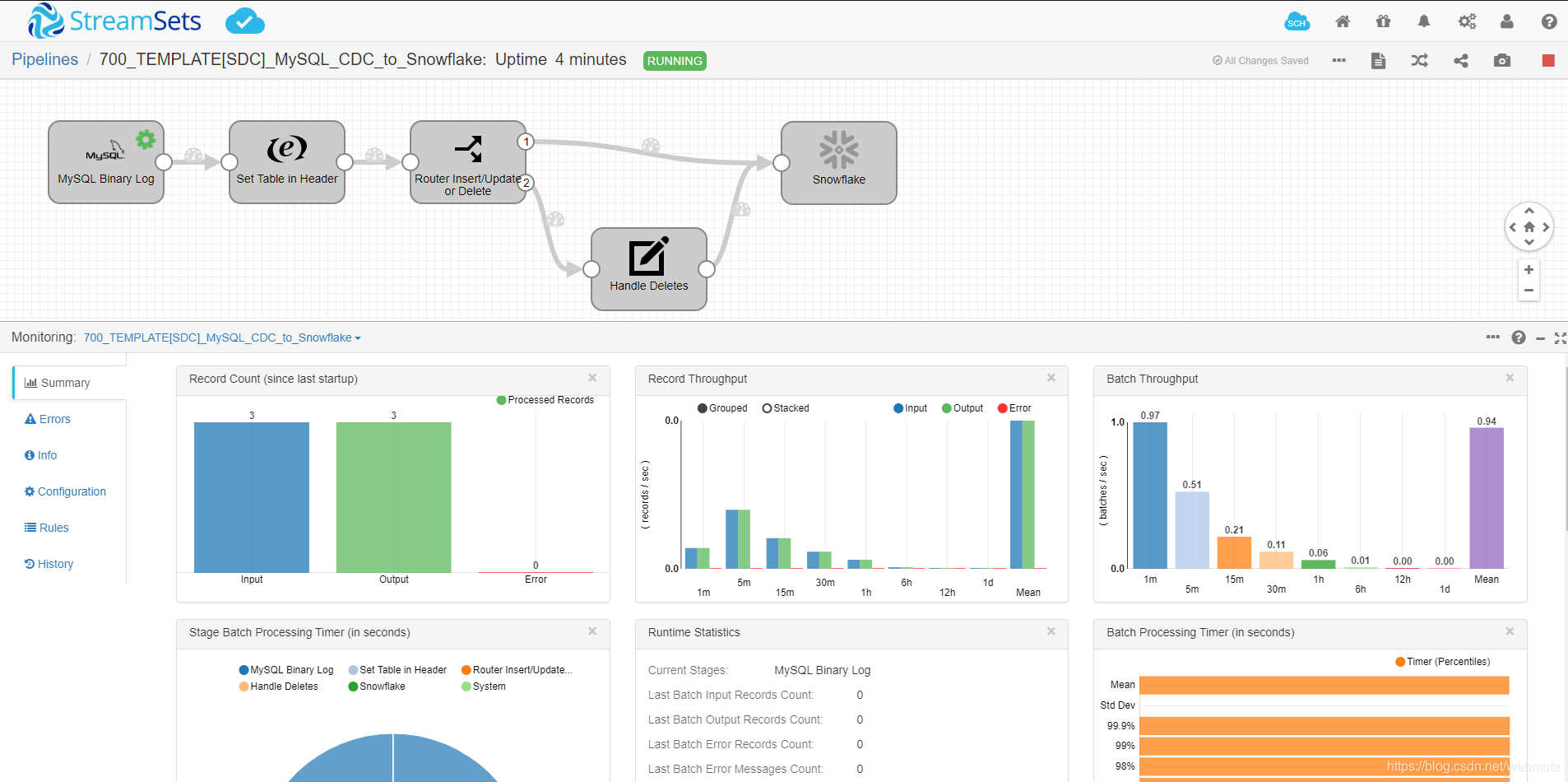This screenshot has height=782, width=1568.
Task: Take snapshot with camera icon
Action: (1502, 60)
